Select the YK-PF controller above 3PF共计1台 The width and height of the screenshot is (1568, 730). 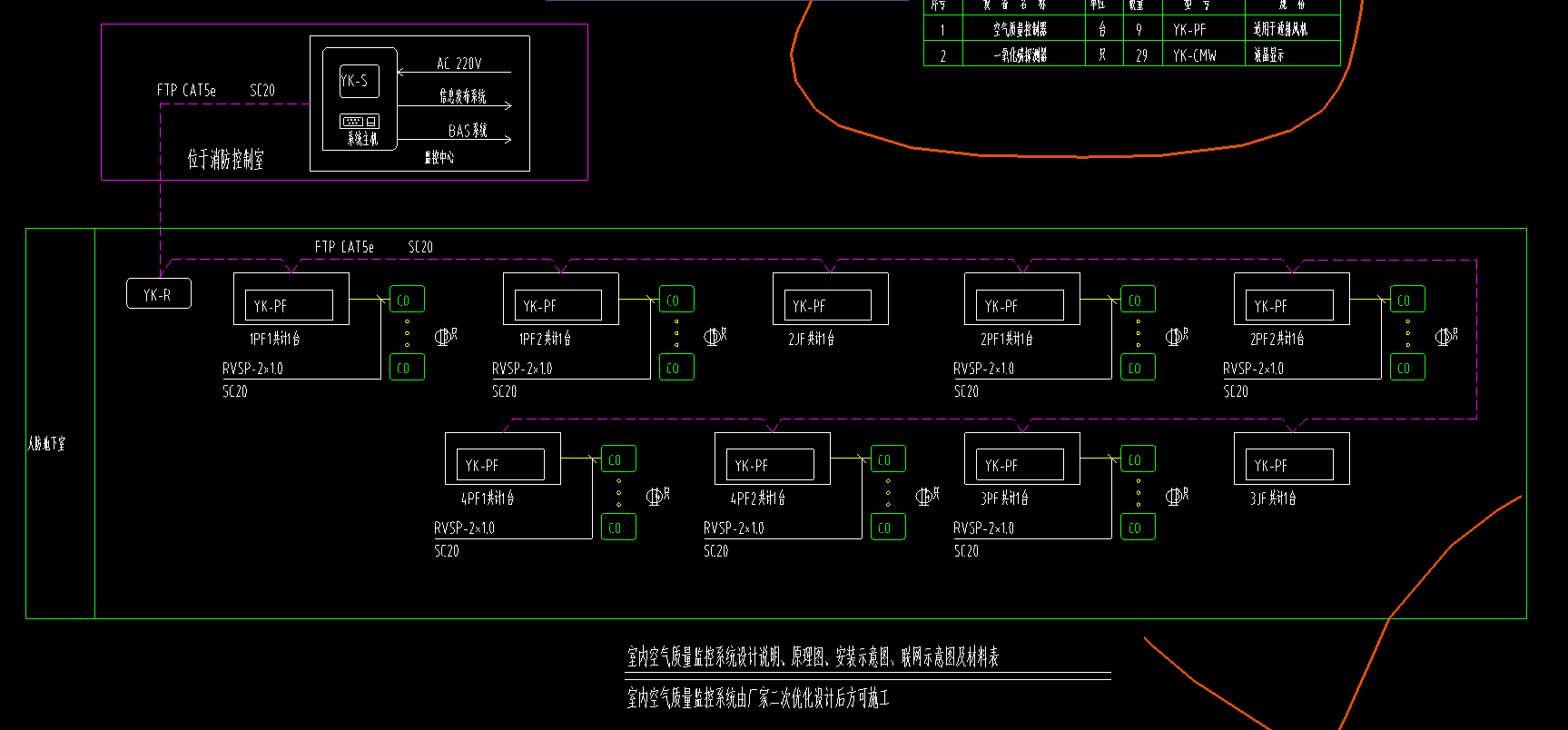[1020, 465]
